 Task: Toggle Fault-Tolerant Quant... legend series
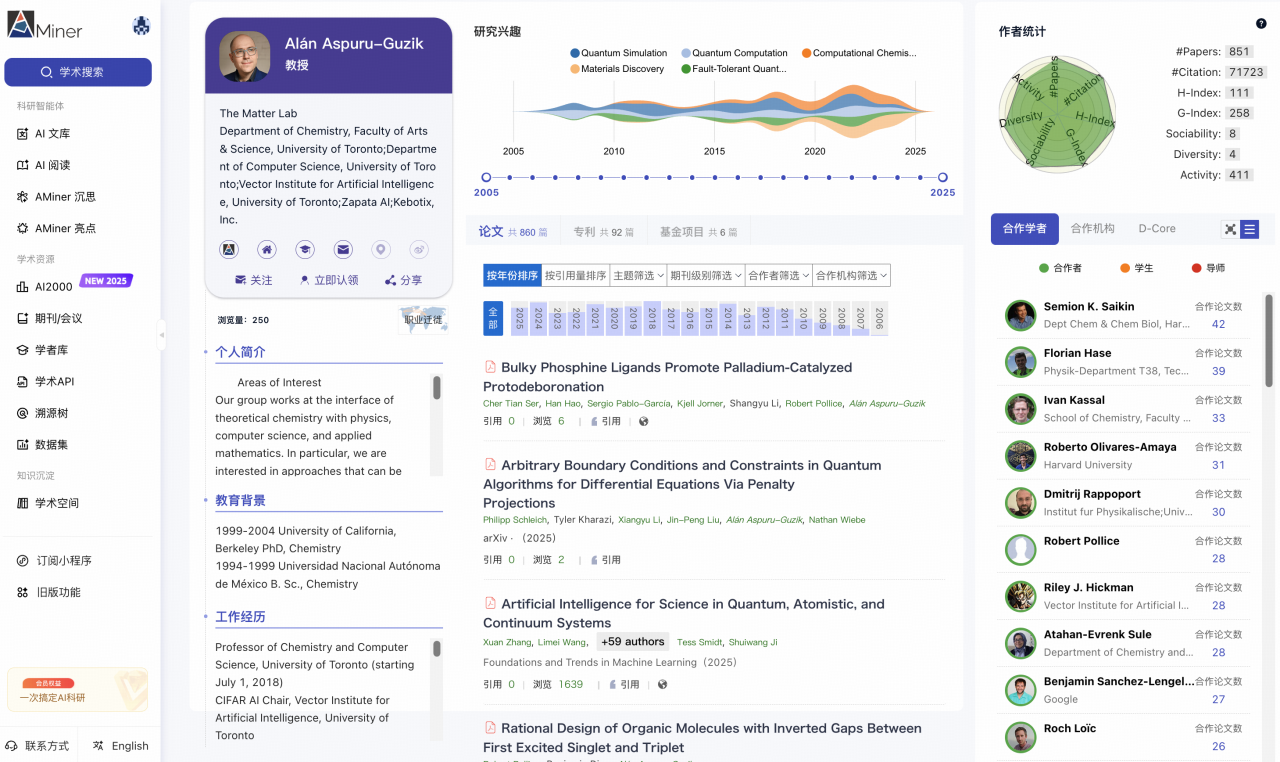(733, 69)
